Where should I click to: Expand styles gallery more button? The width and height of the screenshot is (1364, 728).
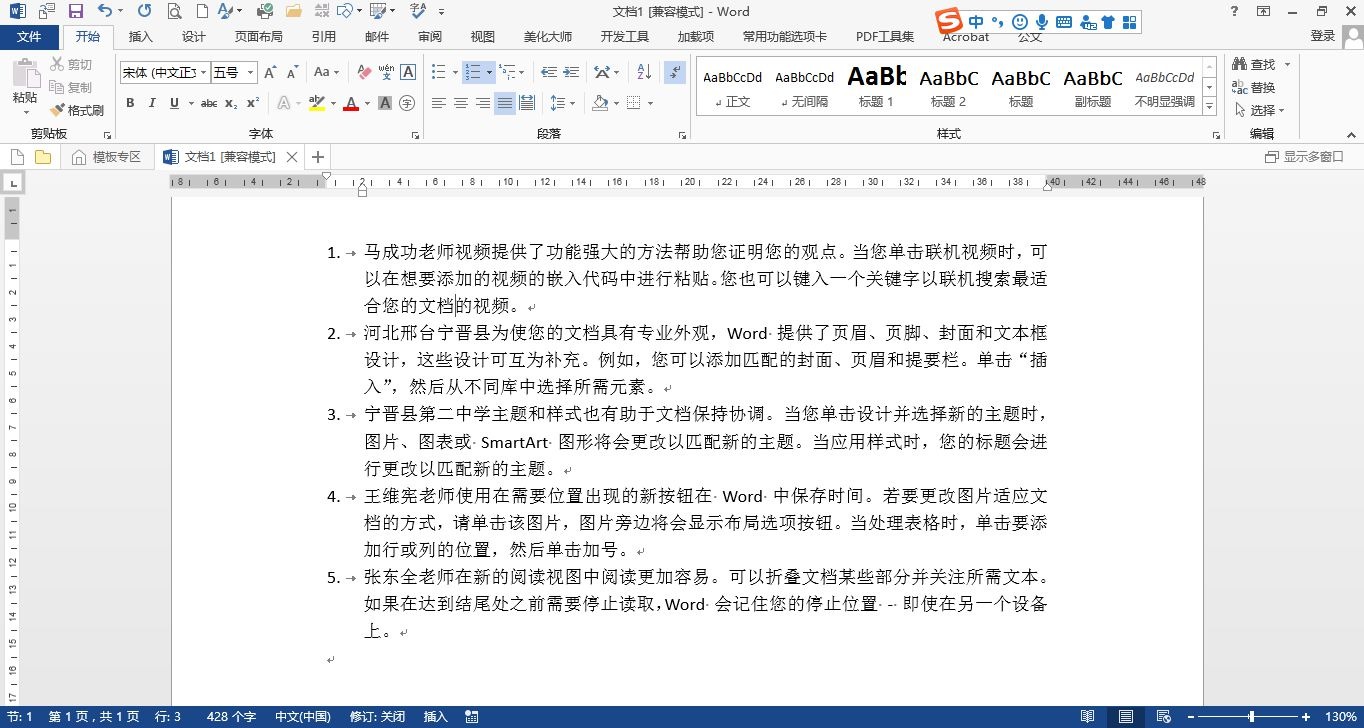pos(1209,107)
